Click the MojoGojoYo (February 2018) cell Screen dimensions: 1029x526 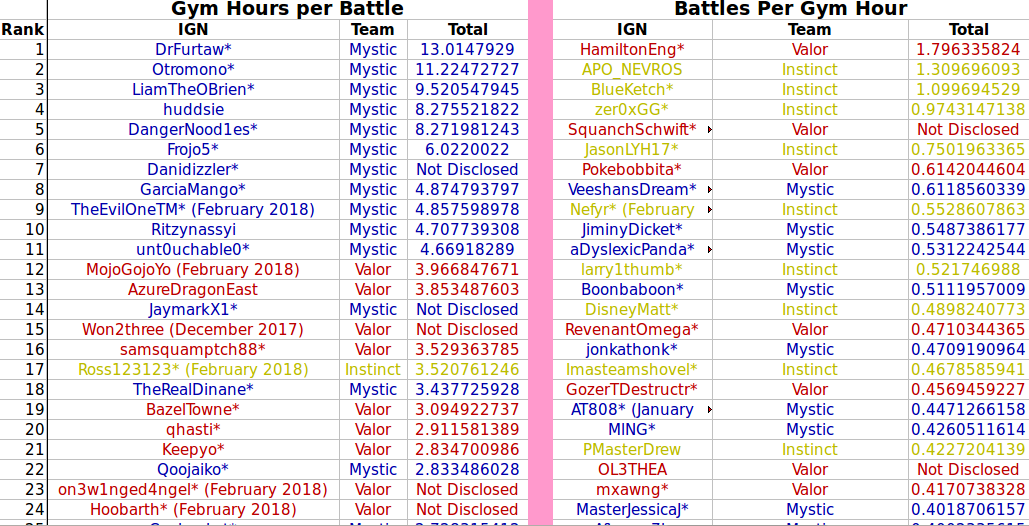193,270
